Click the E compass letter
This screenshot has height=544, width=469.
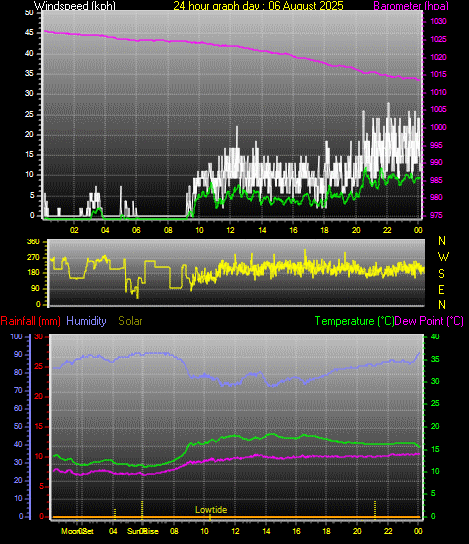[x=441, y=290]
